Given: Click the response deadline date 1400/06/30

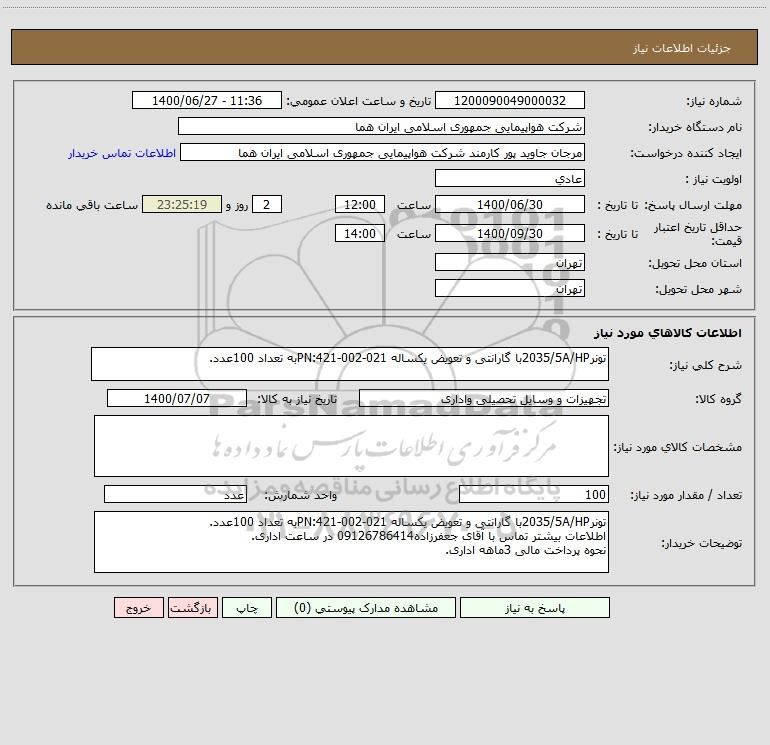Looking at the screenshot, I should 510,204.
